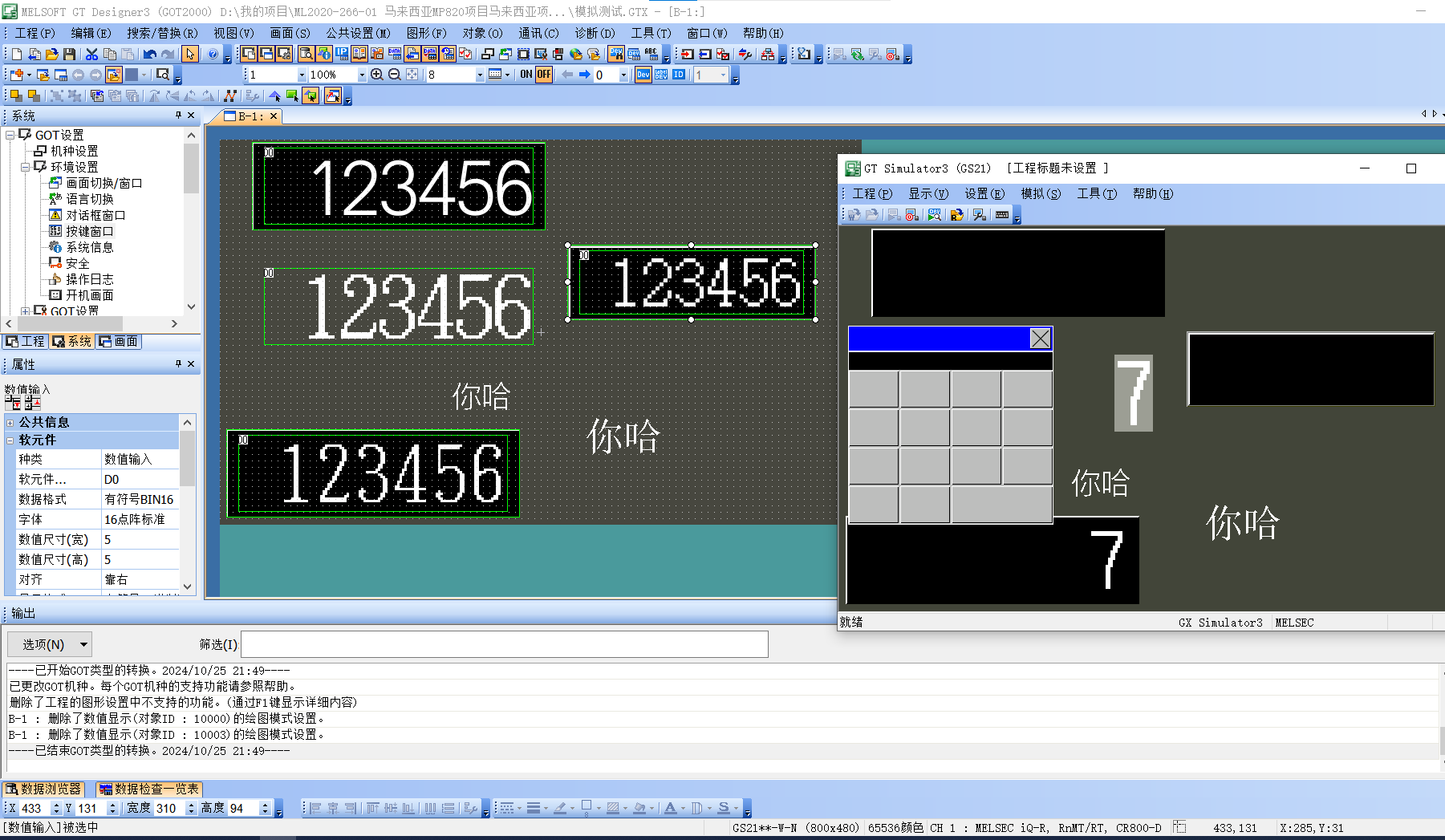Screen dimensions: 1445x840
Task: Open the 选项(N) dropdown in output panel
Action: coord(50,644)
